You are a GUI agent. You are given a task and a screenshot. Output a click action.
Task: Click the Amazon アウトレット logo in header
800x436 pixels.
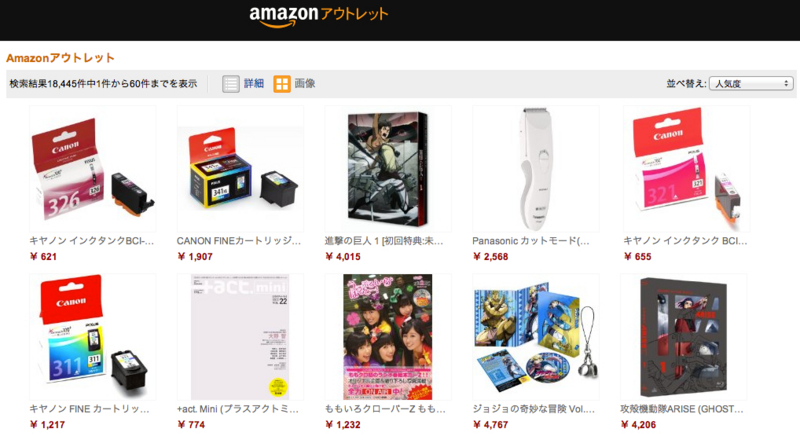pos(319,16)
